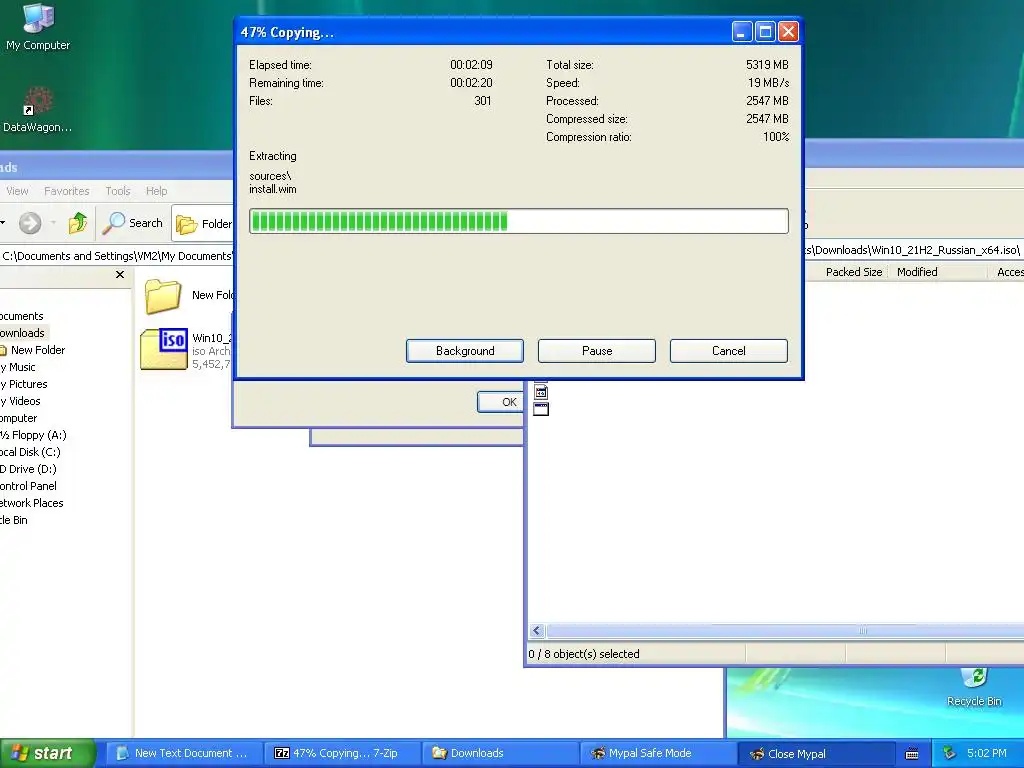Viewport: 1024px width, 768px height.
Task: Open the Recycle Bin on desktop
Action: pos(974,687)
